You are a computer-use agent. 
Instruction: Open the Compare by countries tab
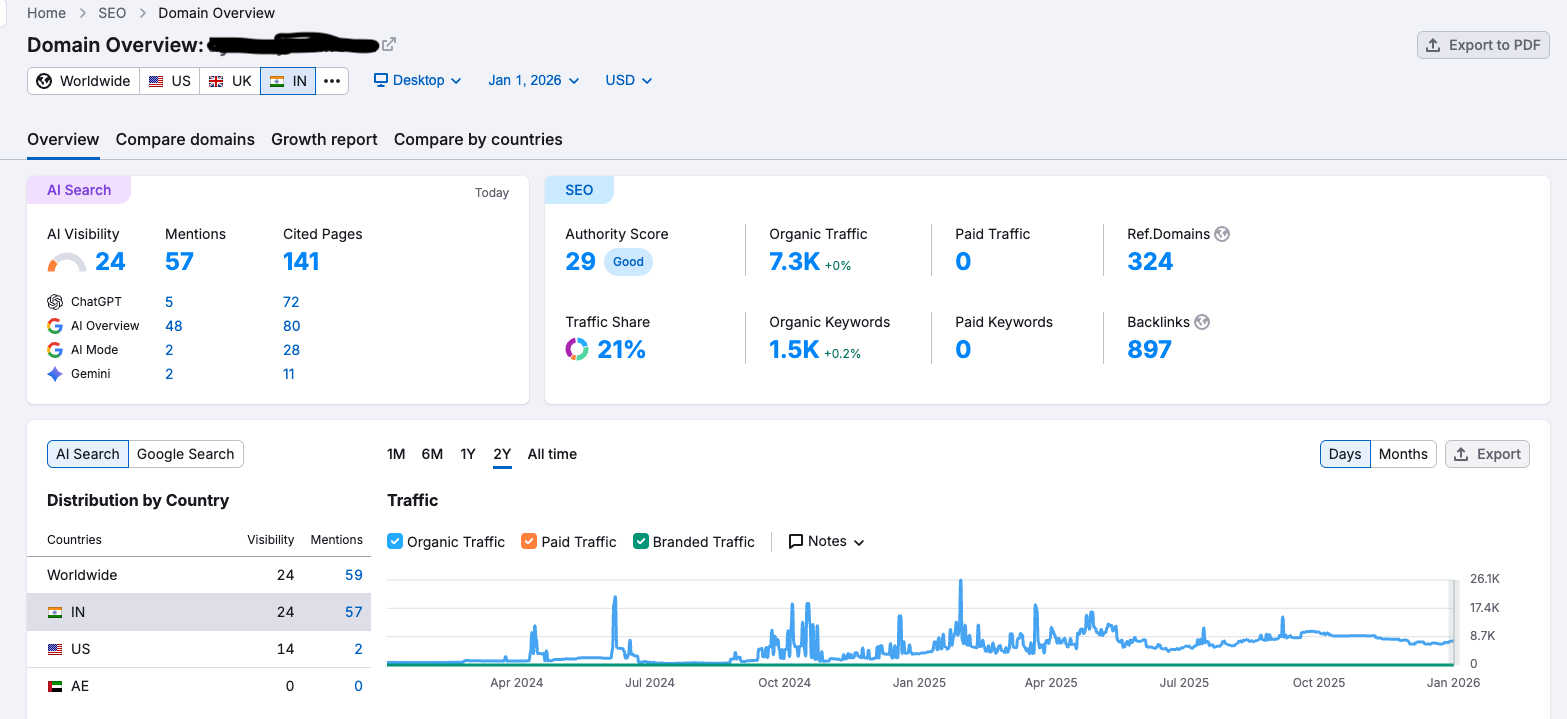[478, 139]
